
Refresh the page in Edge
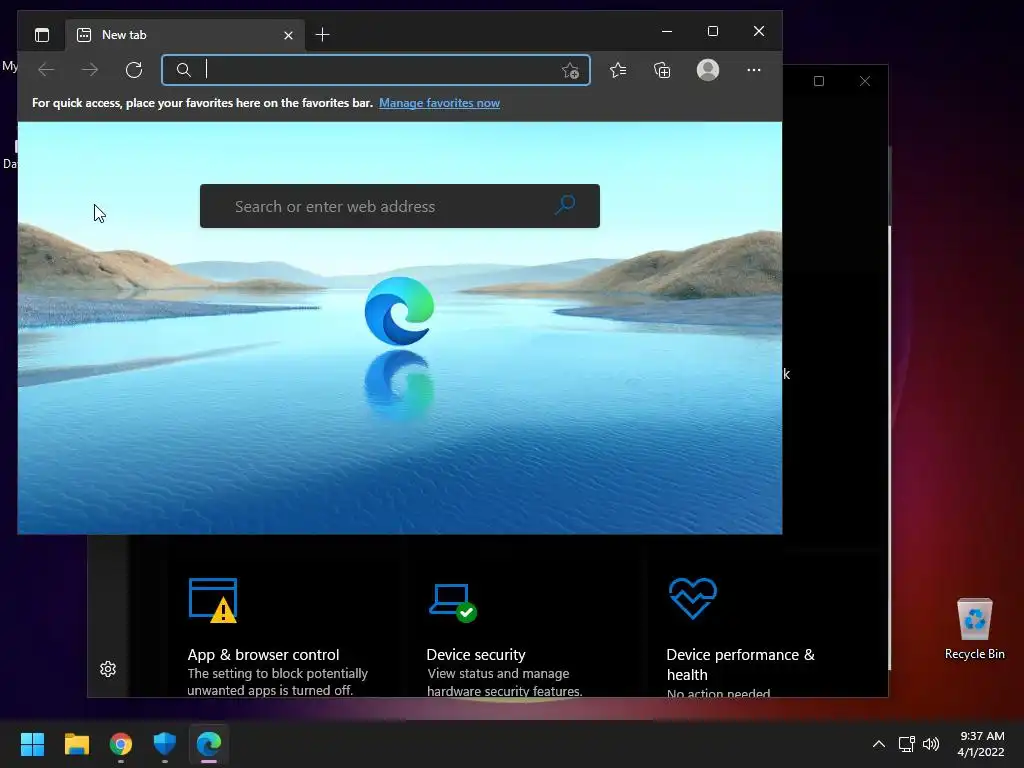(134, 70)
